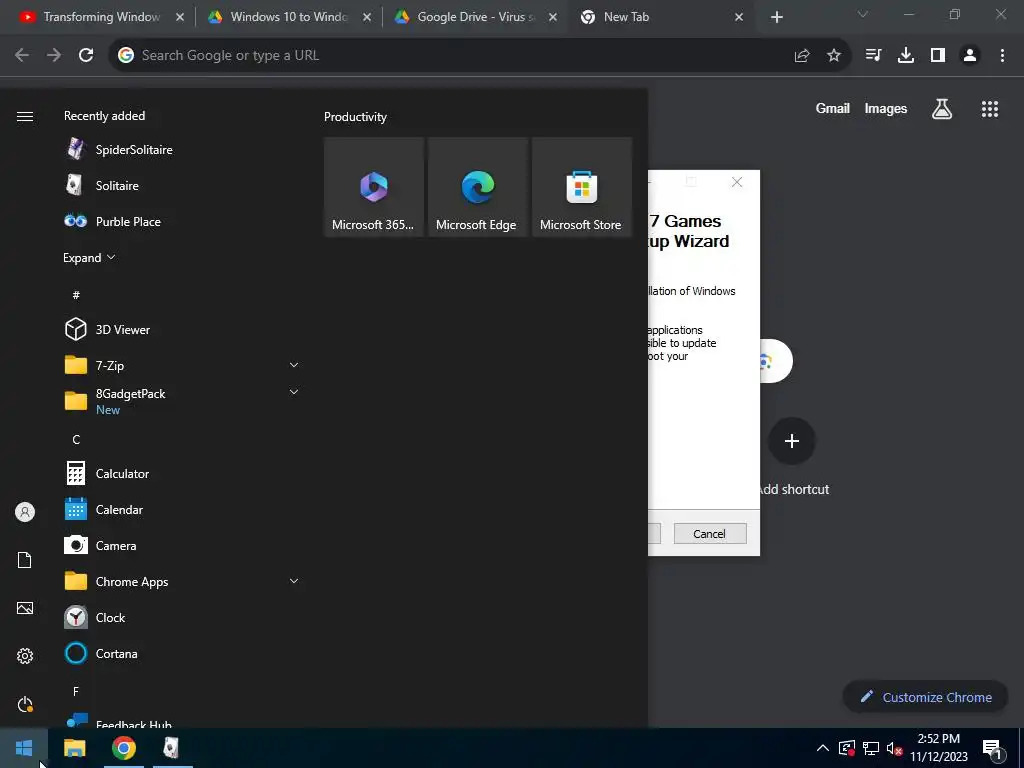Click the Start menu hamburger icon
The height and width of the screenshot is (768, 1024).
tap(25, 116)
